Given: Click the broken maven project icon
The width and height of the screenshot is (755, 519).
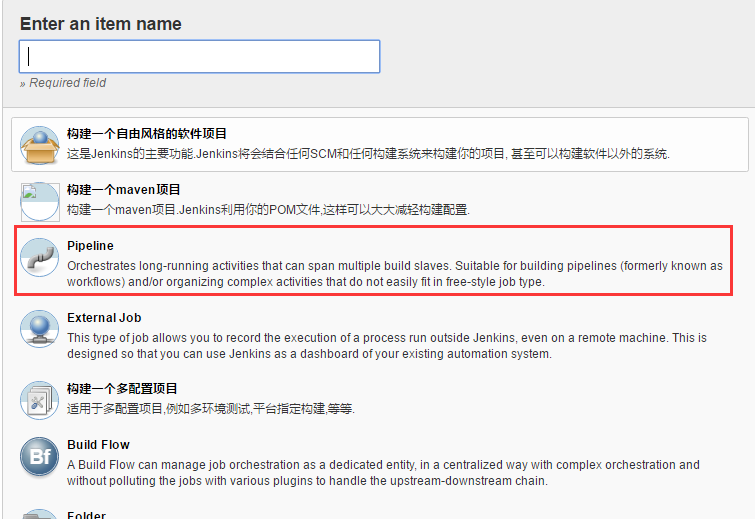Looking at the screenshot, I should tap(39, 202).
